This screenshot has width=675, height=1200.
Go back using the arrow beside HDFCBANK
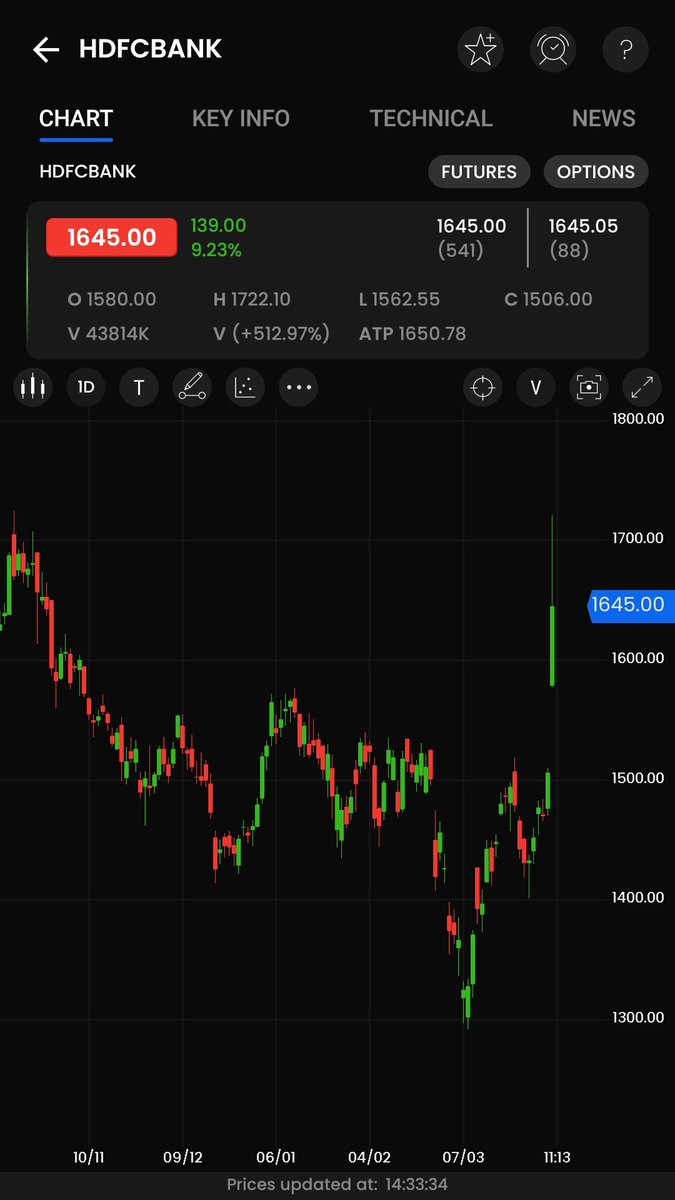tap(46, 49)
